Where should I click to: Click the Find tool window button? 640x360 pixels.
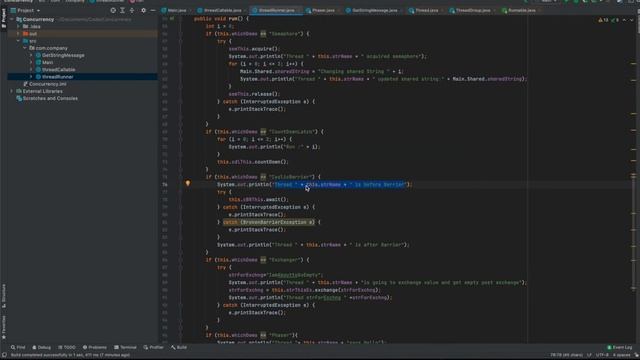click(18, 347)
